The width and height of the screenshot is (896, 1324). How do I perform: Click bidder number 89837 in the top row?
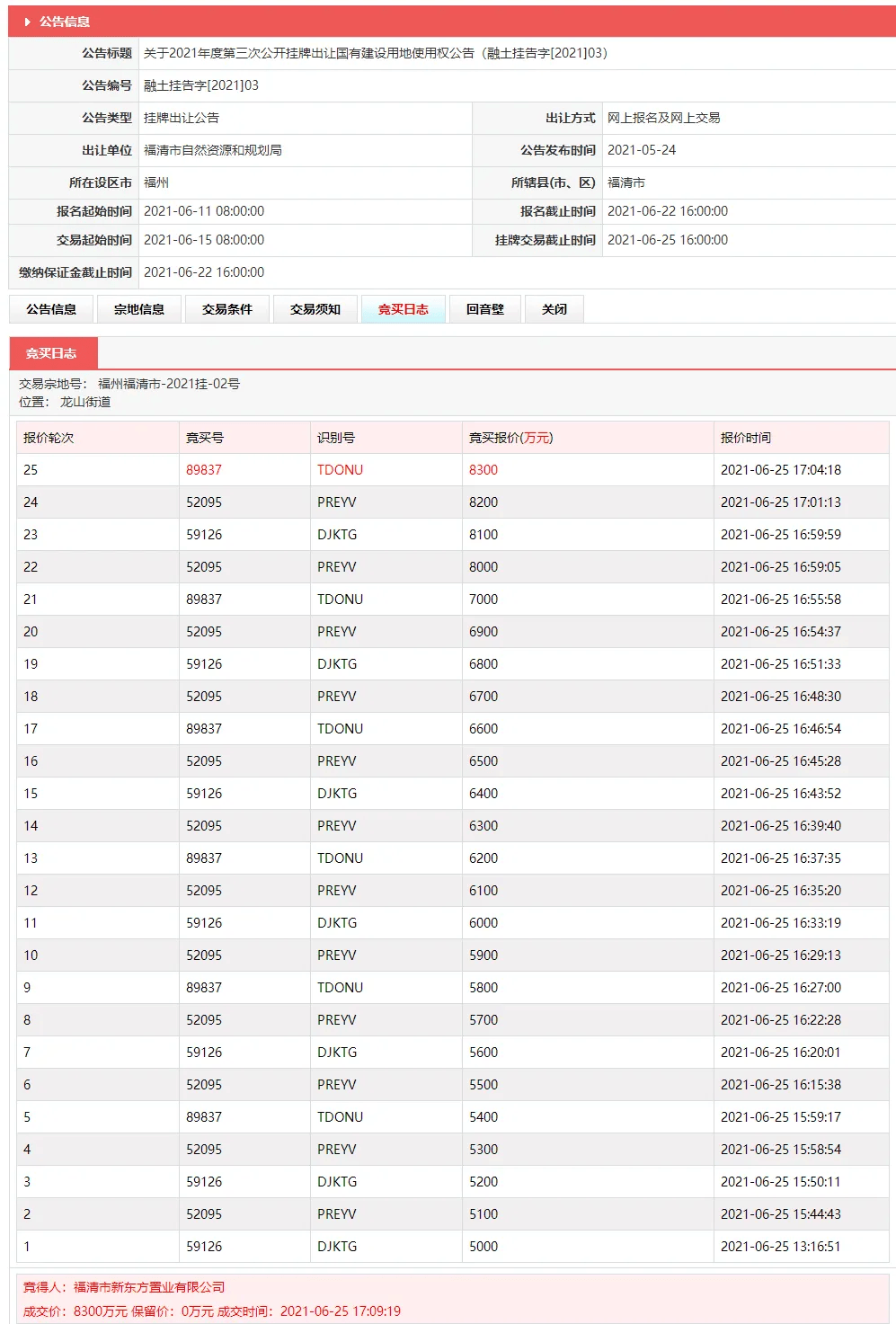(x=205, y=469)
